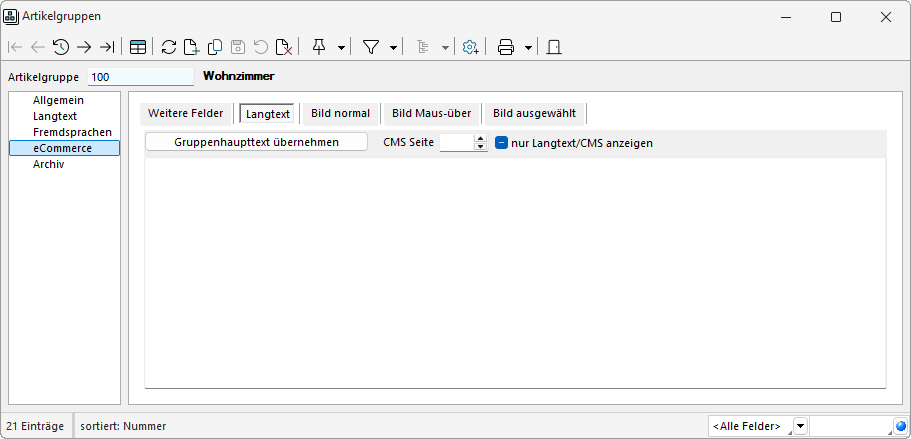Click the blue globe search icon

900,427
